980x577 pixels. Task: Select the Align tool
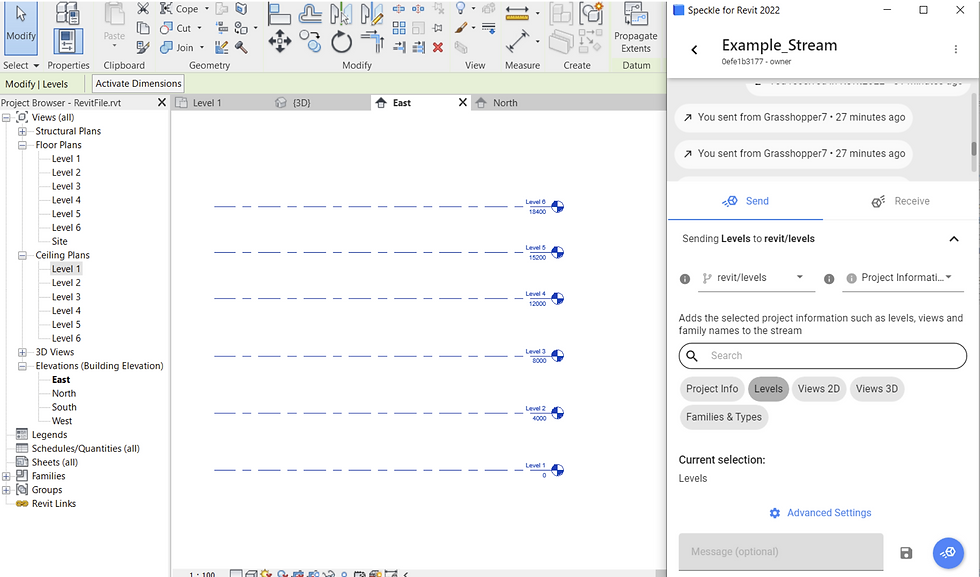(x=279, y=13)
